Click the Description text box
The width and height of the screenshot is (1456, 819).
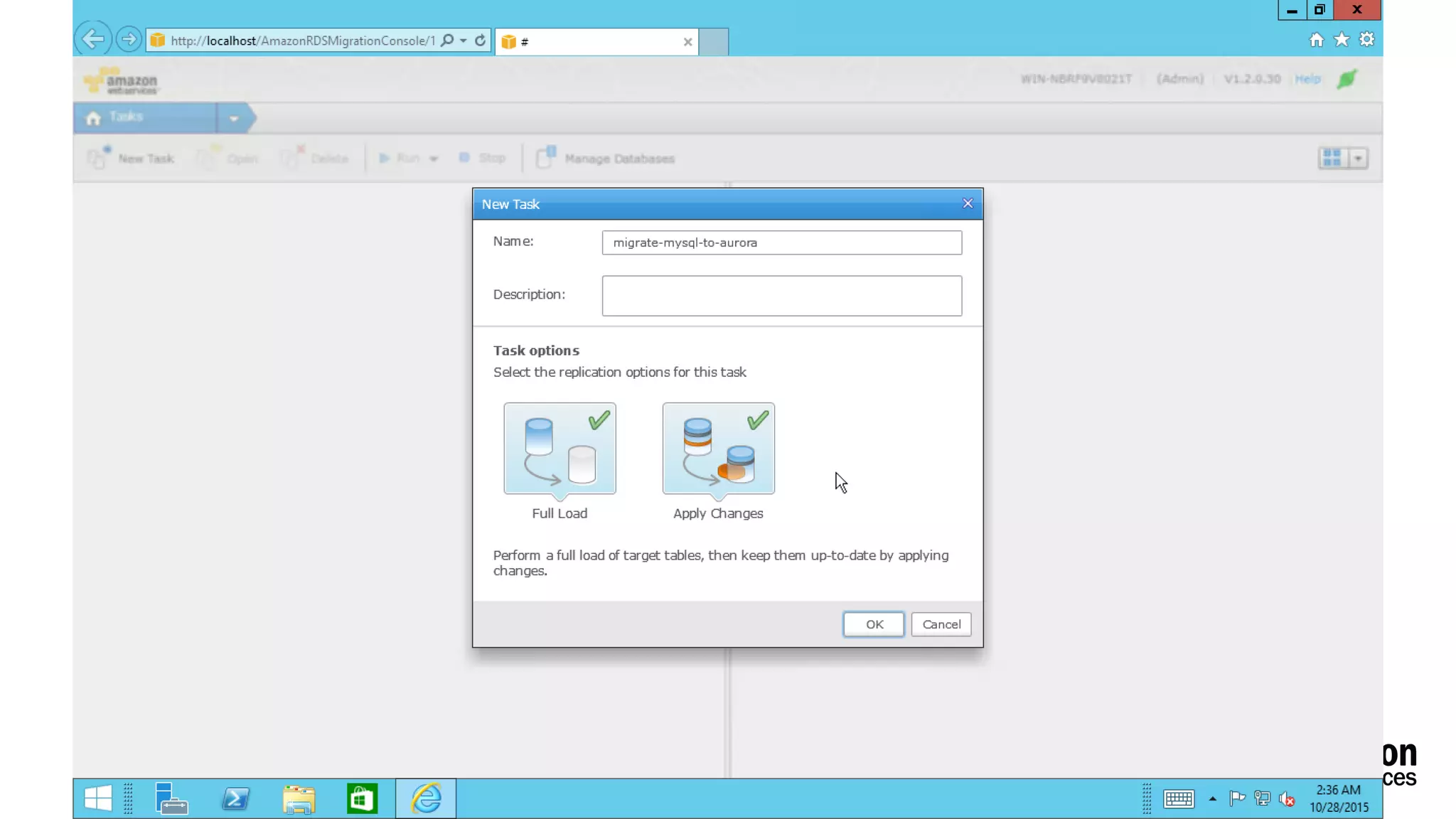click(x=781, y=296)
